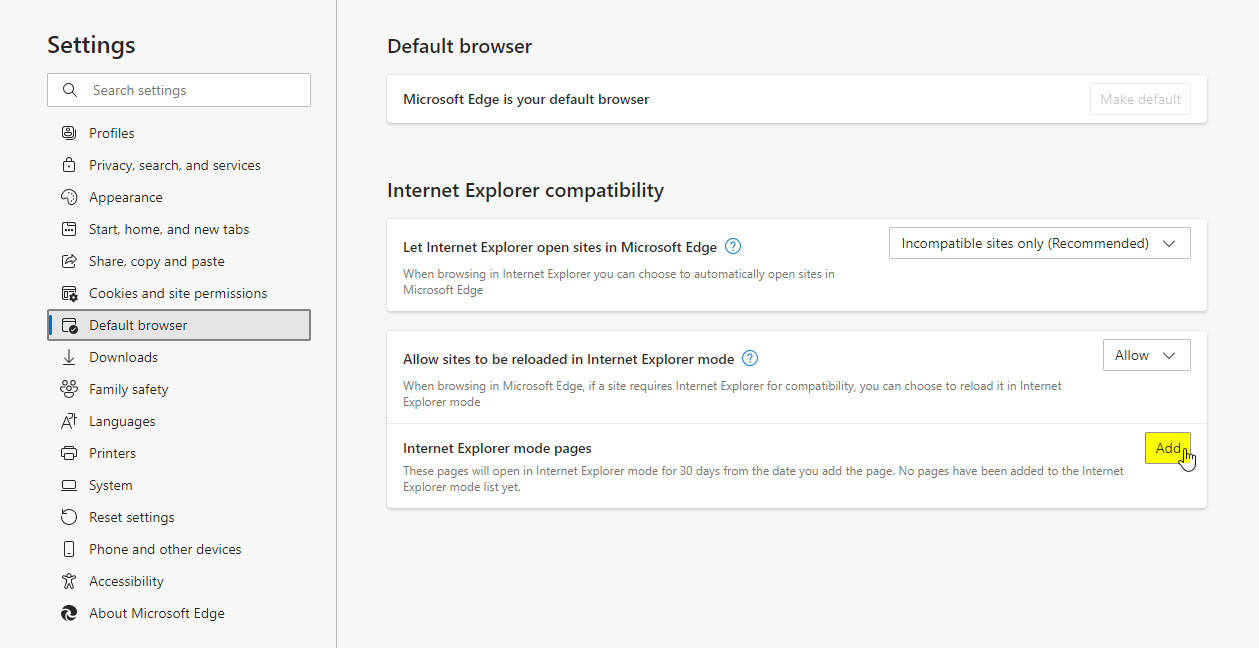
Task: Click the Internet Explorer compatibility heading
Action: [x=525, y=190]
